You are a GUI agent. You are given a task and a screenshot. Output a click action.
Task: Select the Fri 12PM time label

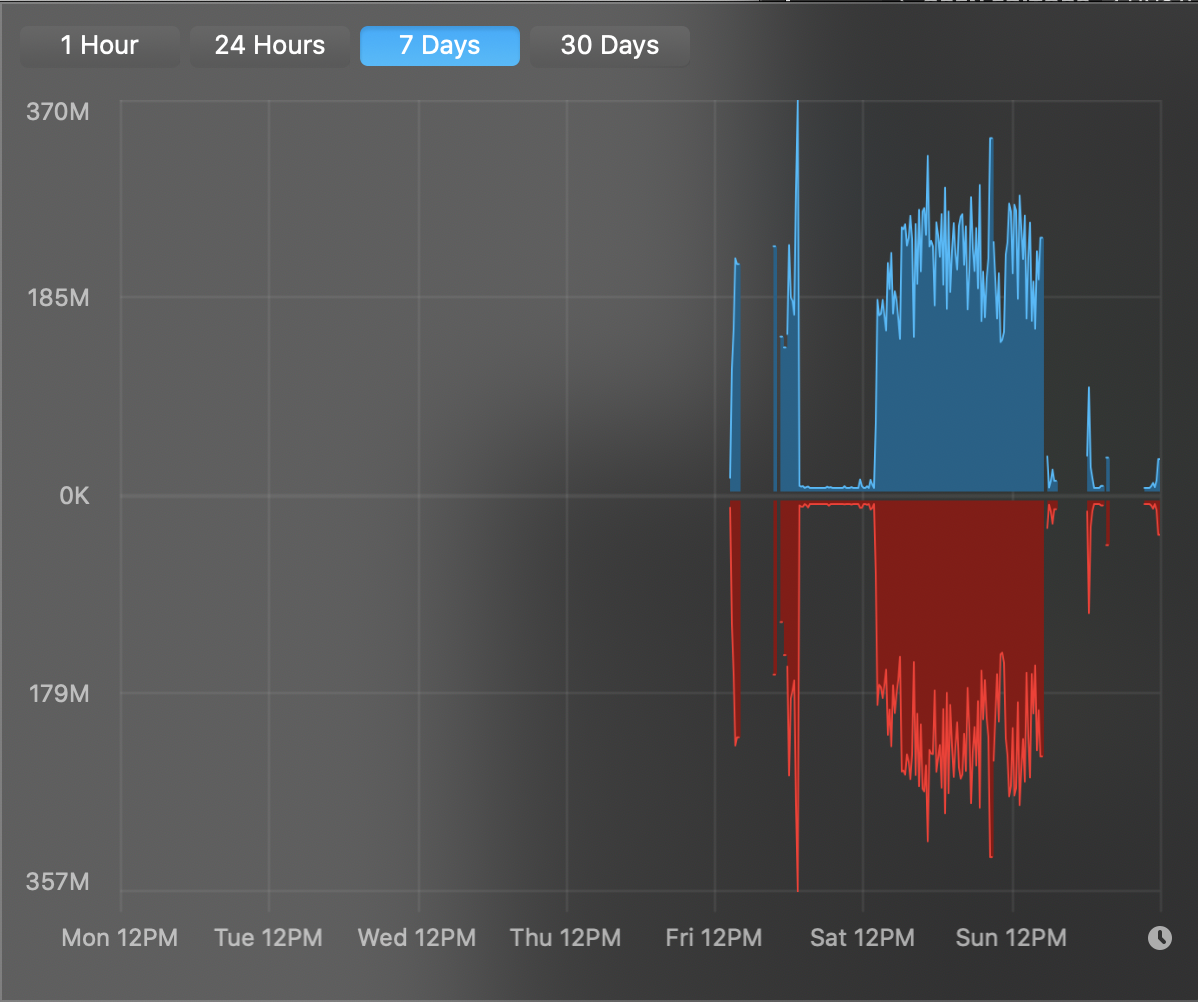pyautogui.click(x=714, y=938)
